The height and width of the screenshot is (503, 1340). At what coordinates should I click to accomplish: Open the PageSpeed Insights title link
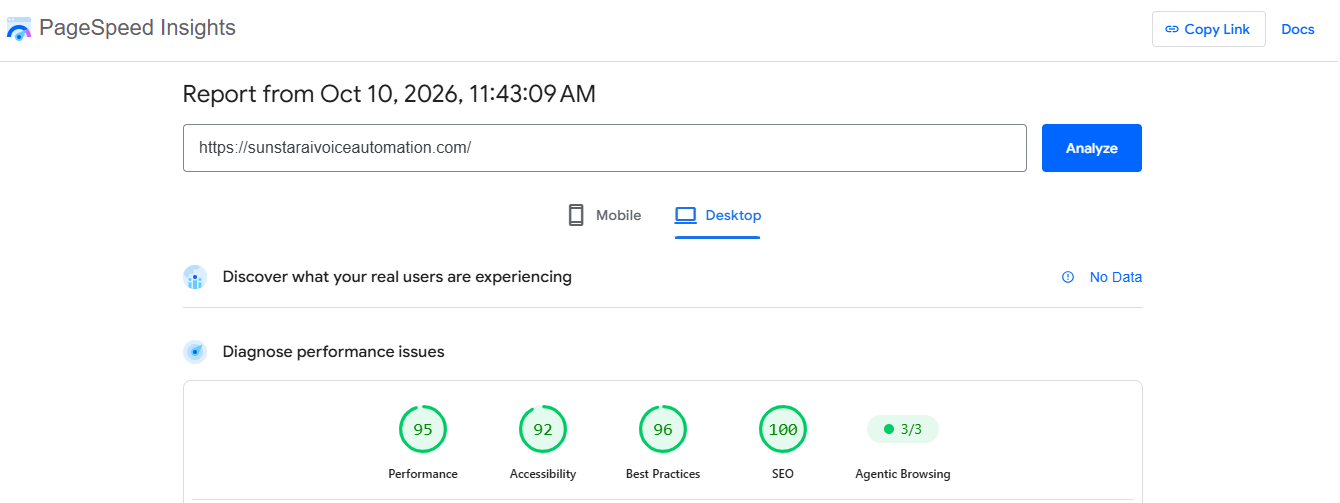coord(137,28)
